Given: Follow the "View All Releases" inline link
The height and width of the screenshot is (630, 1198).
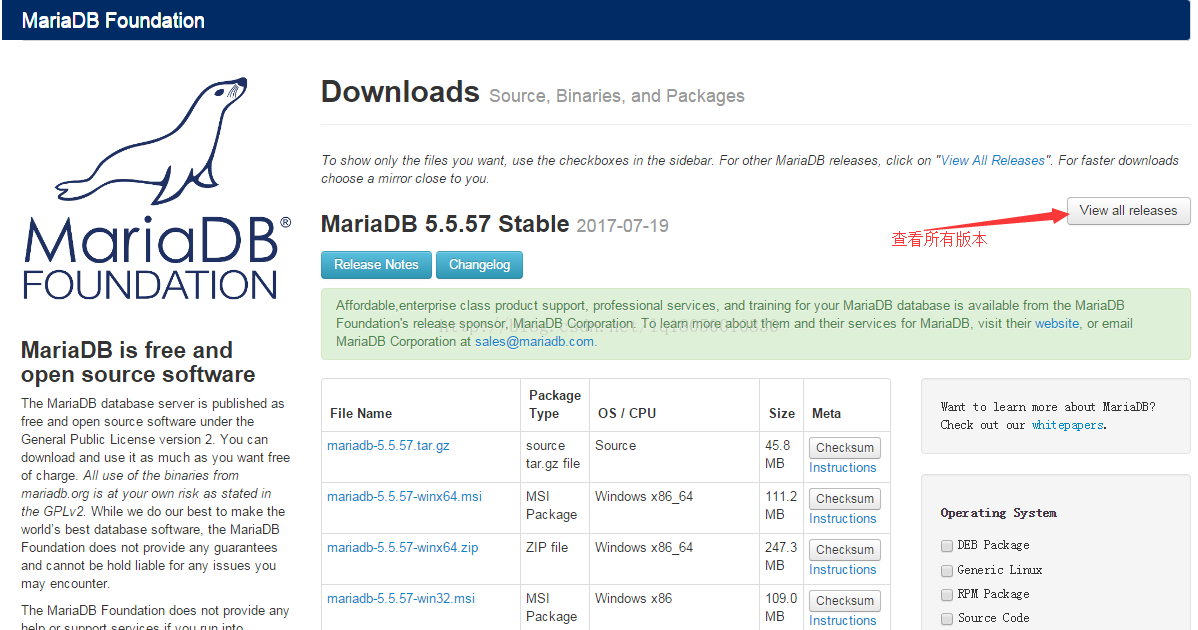Looking at the screenshot, I should tap(992, 160).
